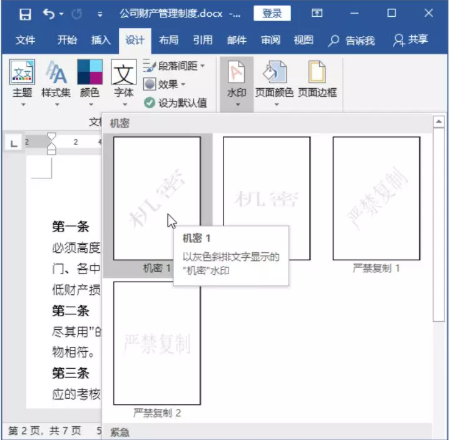Open the 颜色 theme colors palette

tap(90, 72)
